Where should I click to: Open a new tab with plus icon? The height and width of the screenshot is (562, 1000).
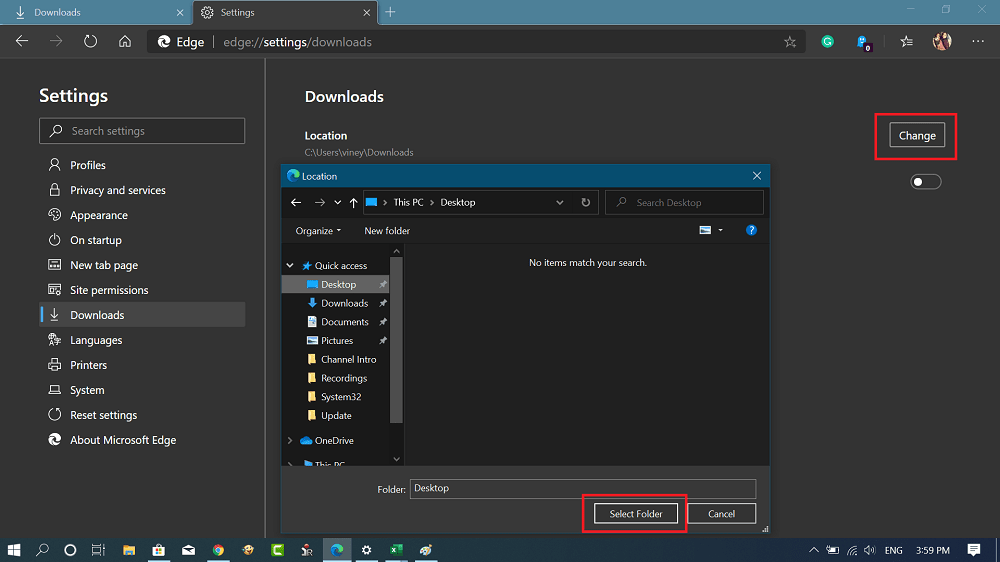tap(390, 12)
